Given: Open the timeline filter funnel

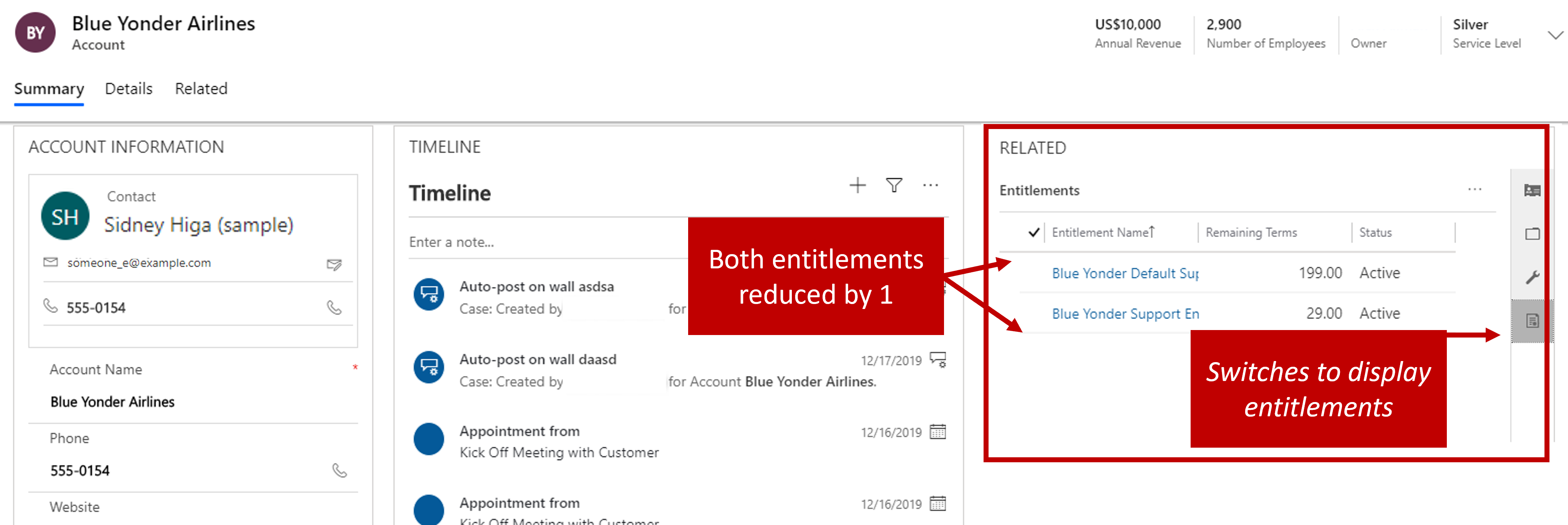Looking at the screenshot, I should 893,185.
